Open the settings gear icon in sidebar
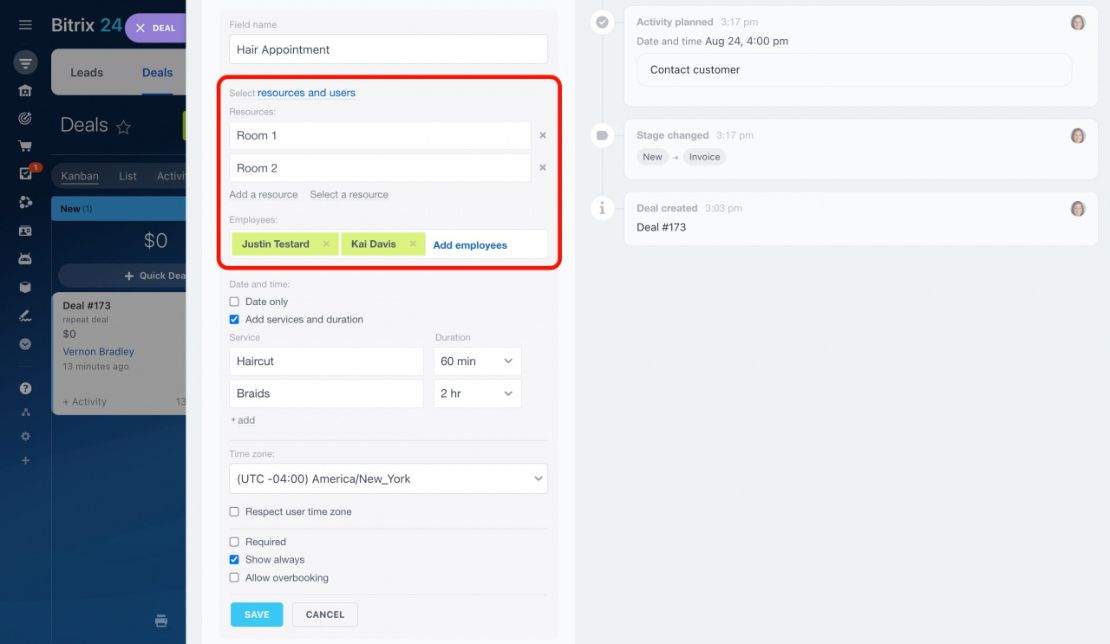The width and height of the screenshot is (1110, 644). point(25,437)
